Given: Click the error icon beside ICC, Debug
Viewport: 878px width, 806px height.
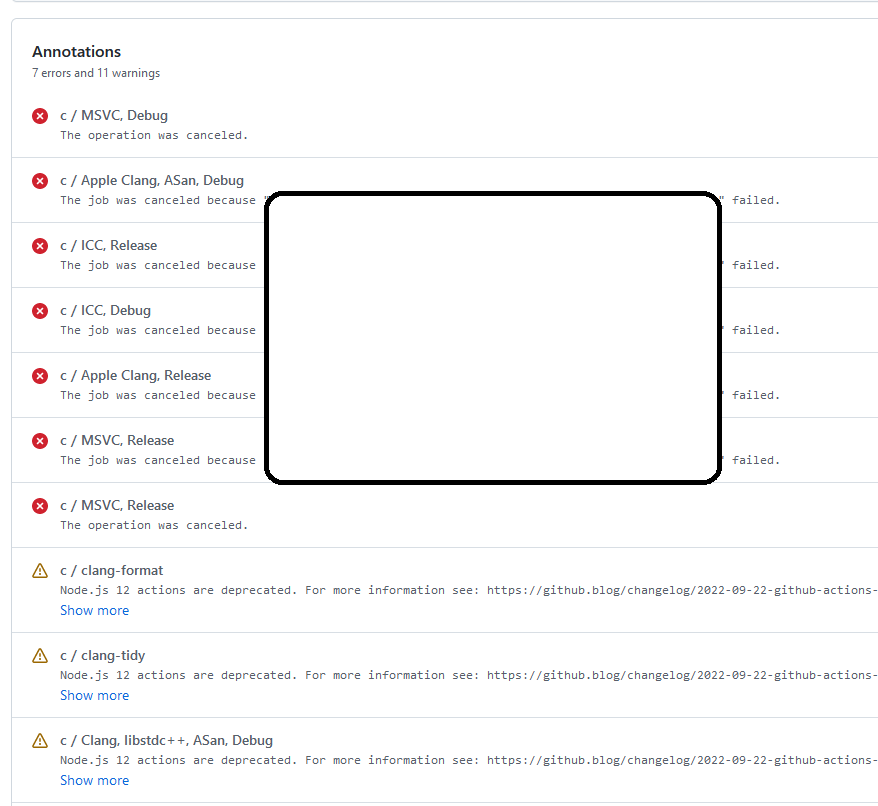Looking at the screenshot, I should pos(40,311).
